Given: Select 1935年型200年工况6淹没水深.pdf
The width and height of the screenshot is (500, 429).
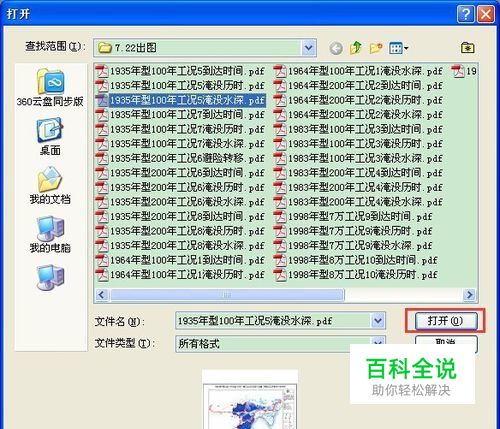Looking at the screenshot, I should click(180, 202).
